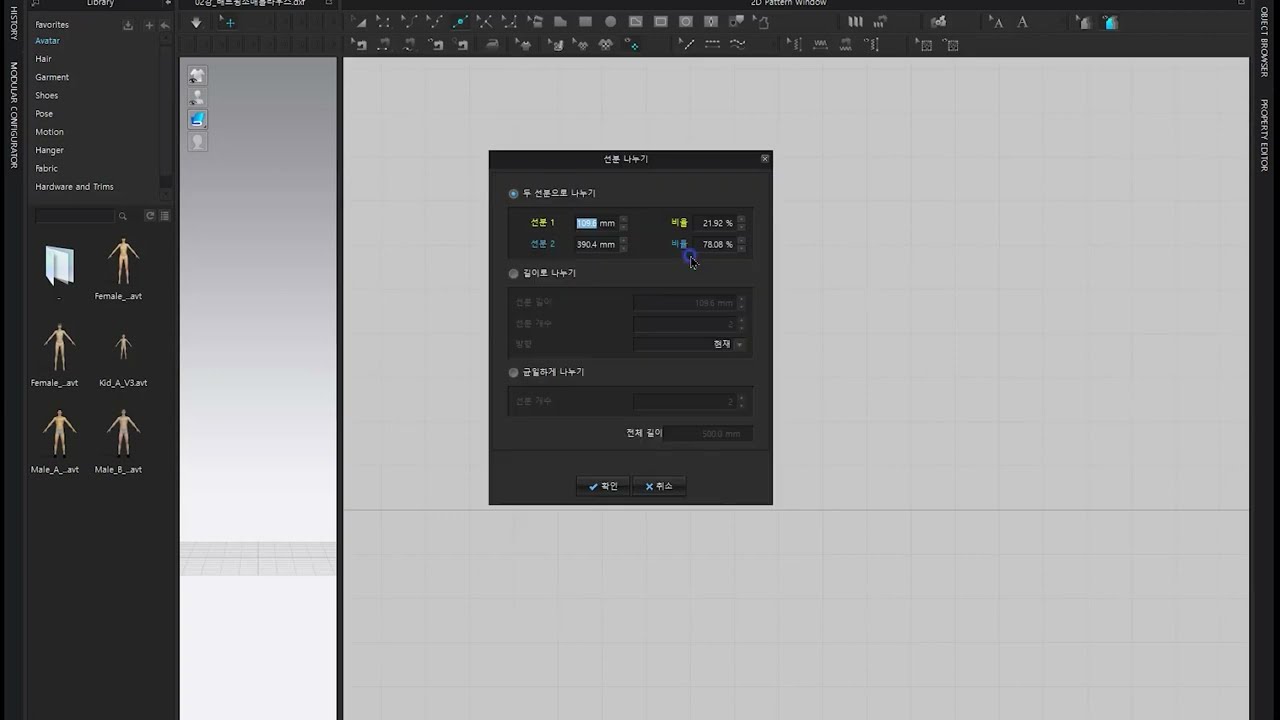1280x720 pixels.
Task: Select '길이로 나누기' radio option
Action: [x=514, y=273]
